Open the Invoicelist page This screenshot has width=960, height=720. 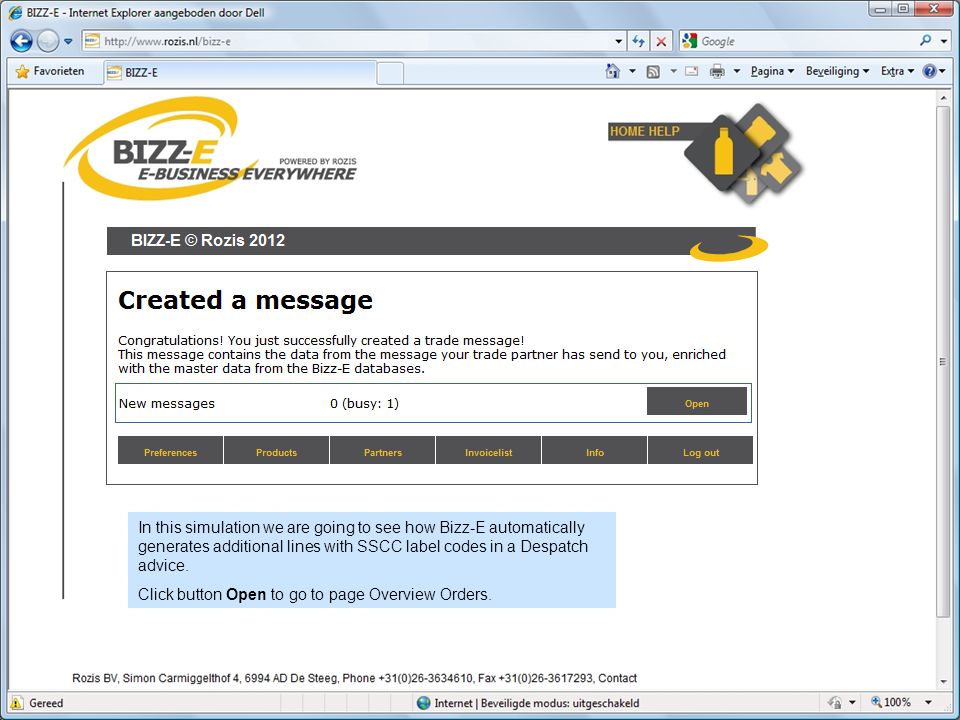coord(489,451)
